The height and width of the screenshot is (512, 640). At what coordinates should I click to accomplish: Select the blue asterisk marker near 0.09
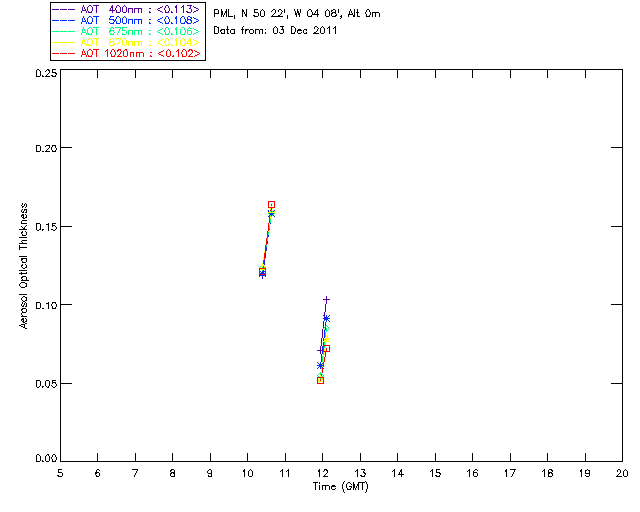pos(326,318)
